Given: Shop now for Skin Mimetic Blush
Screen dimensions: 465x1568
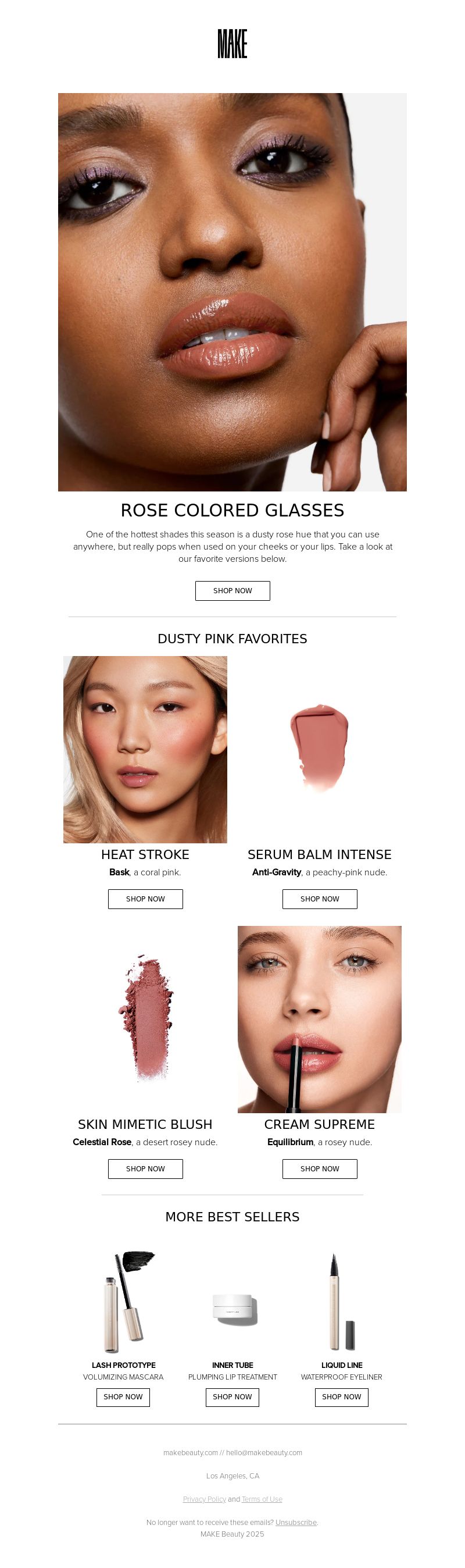Looking at the screenshot, I should pyautogui.click(x=145, y=1168).
